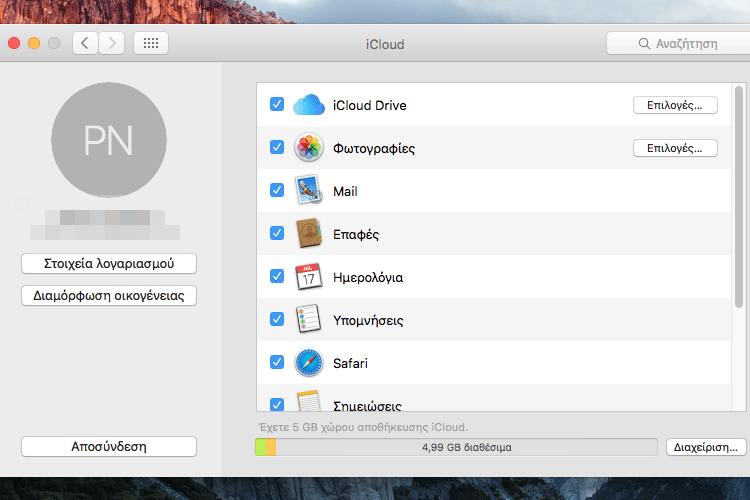Disable the Mail checkbox
Screen dimensions: 750x500
pos(277,190)
